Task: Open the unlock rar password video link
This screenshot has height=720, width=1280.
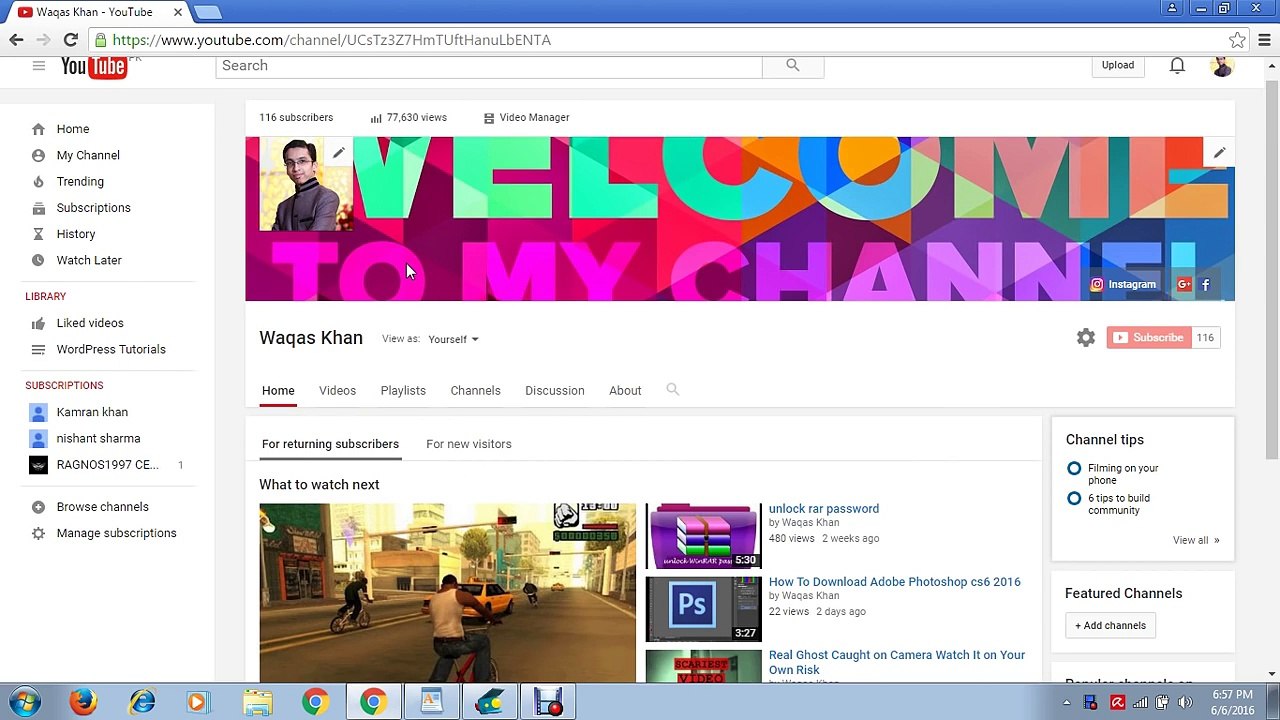Action: point(824,509)
